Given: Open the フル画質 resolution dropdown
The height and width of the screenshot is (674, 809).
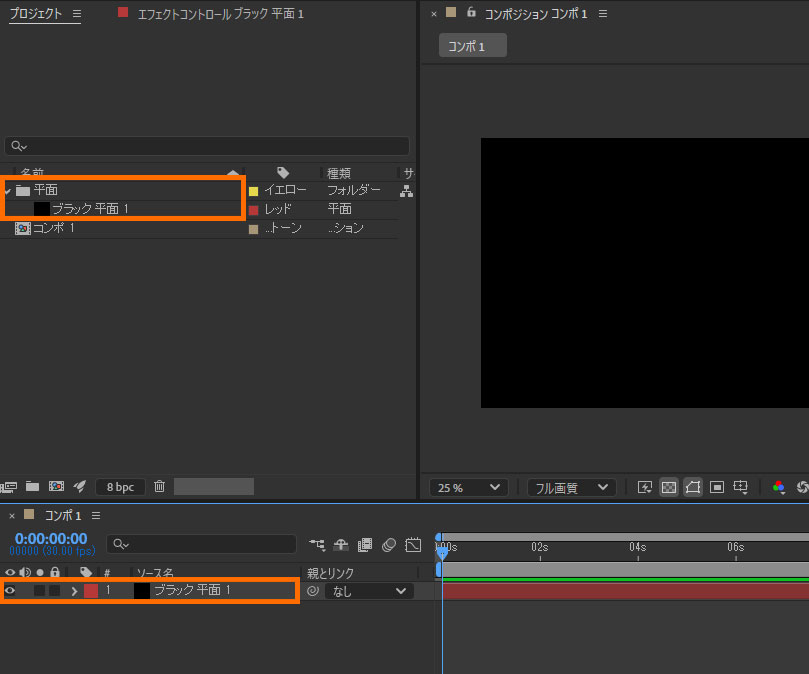Looking at the screenshot, I should [x=571, y=488].
